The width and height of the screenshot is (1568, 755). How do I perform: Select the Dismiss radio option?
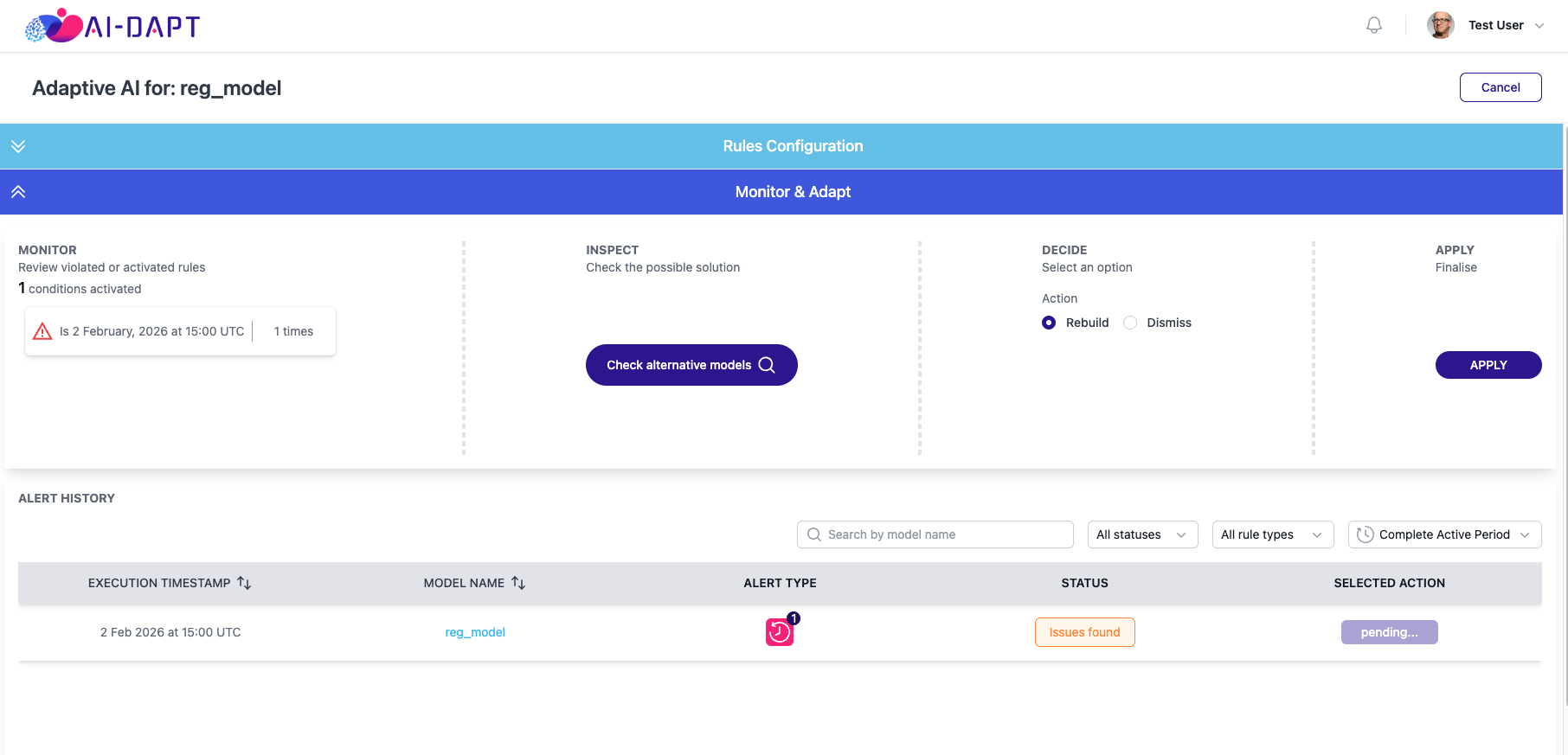coord(1130,323)
